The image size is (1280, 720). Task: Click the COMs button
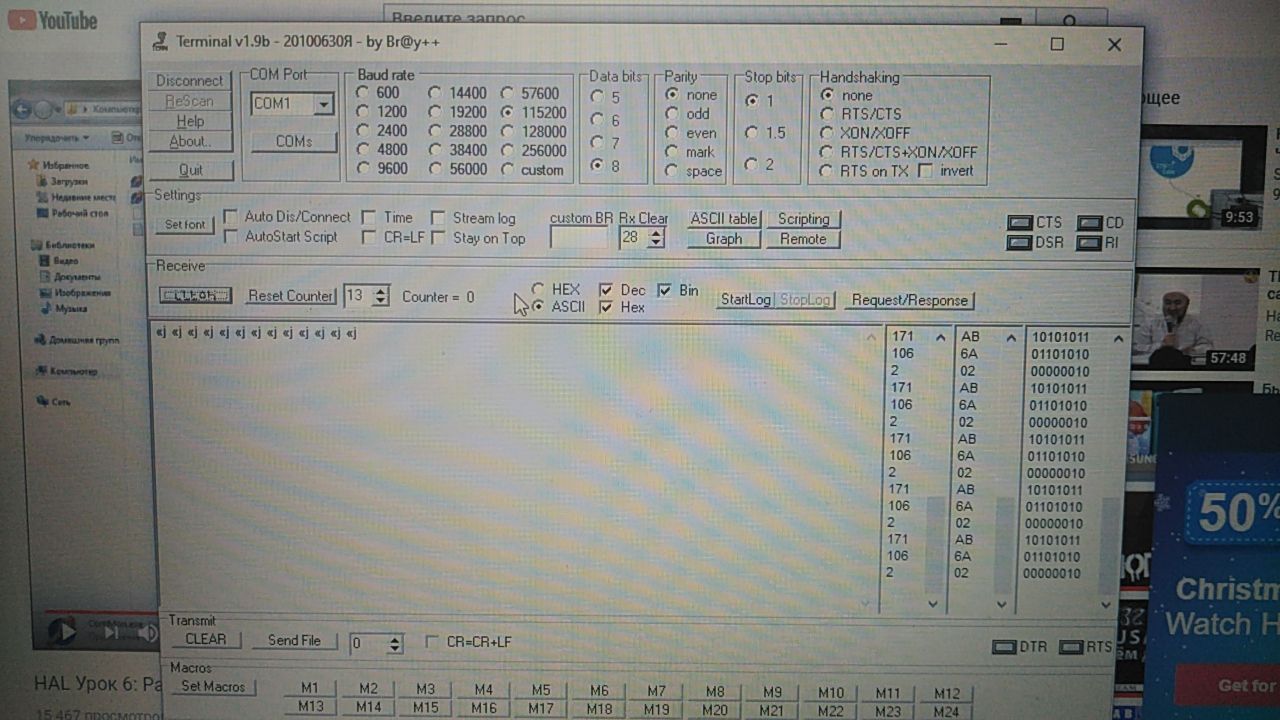pos(294,142)
